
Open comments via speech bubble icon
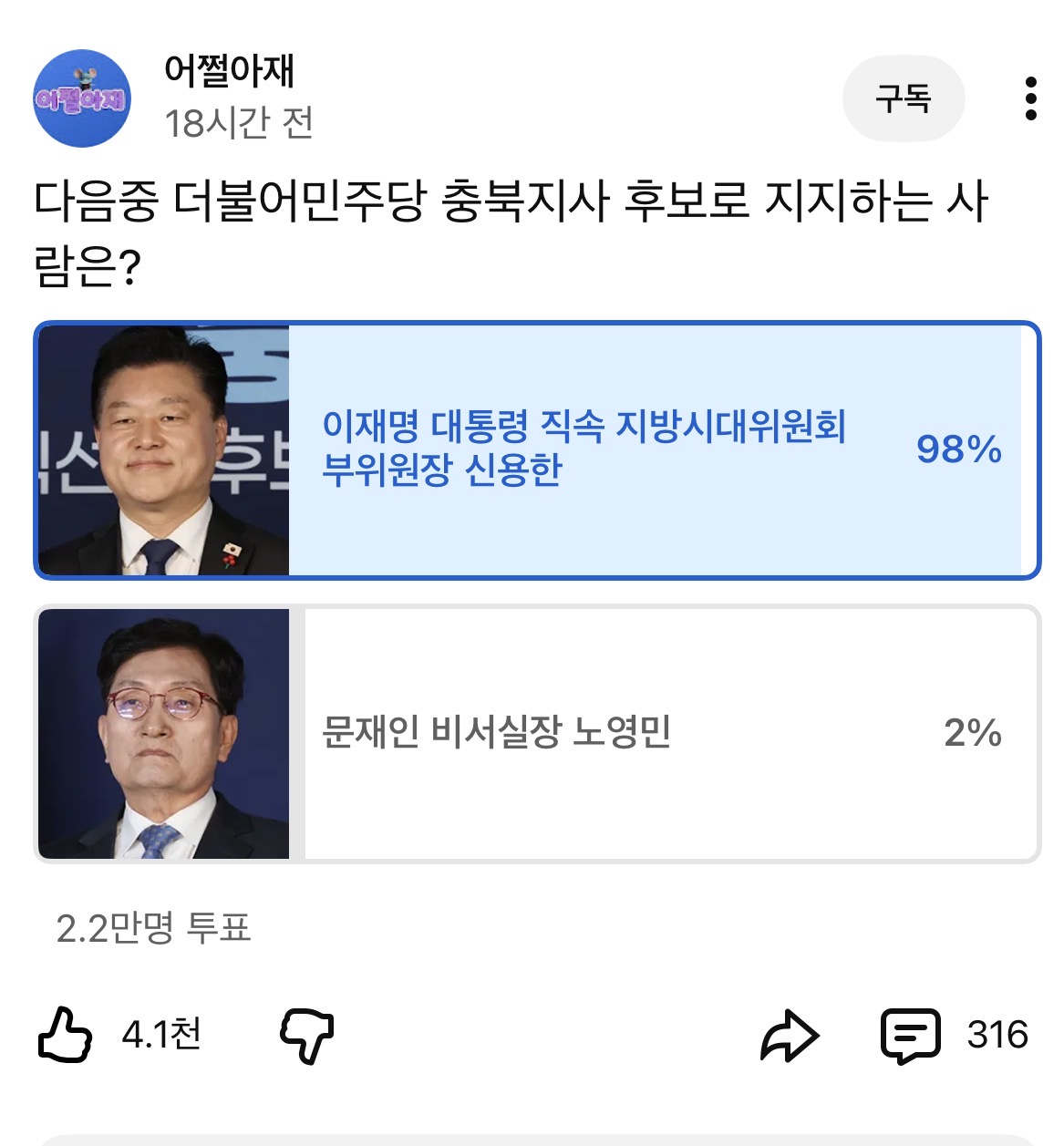(x=909, y=1036)
